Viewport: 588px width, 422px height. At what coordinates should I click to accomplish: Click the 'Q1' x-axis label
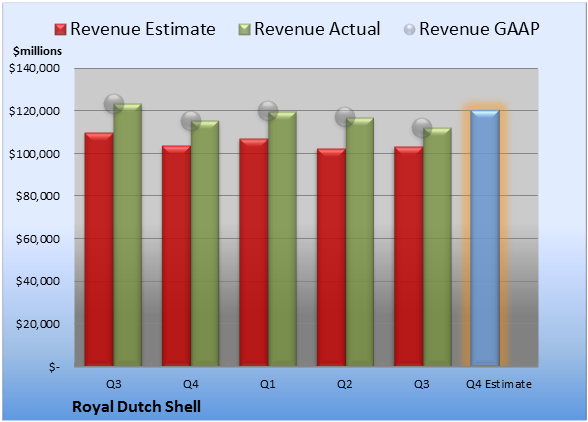[x=268, y=384]
